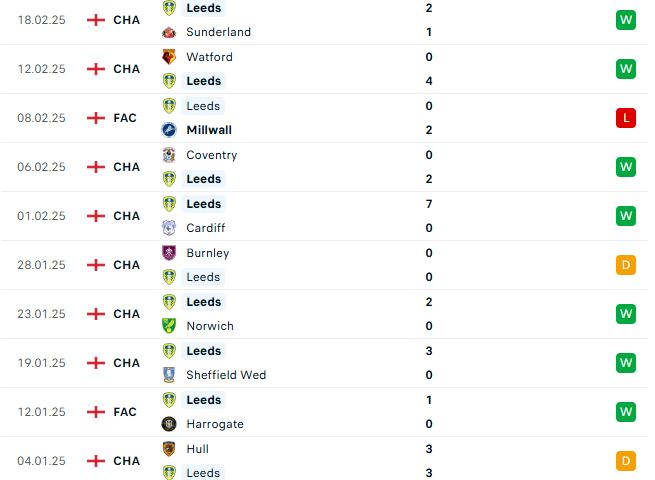The image size is (655, 480).
Task: Click the Sunderland club crest
Action: (169, 32)
